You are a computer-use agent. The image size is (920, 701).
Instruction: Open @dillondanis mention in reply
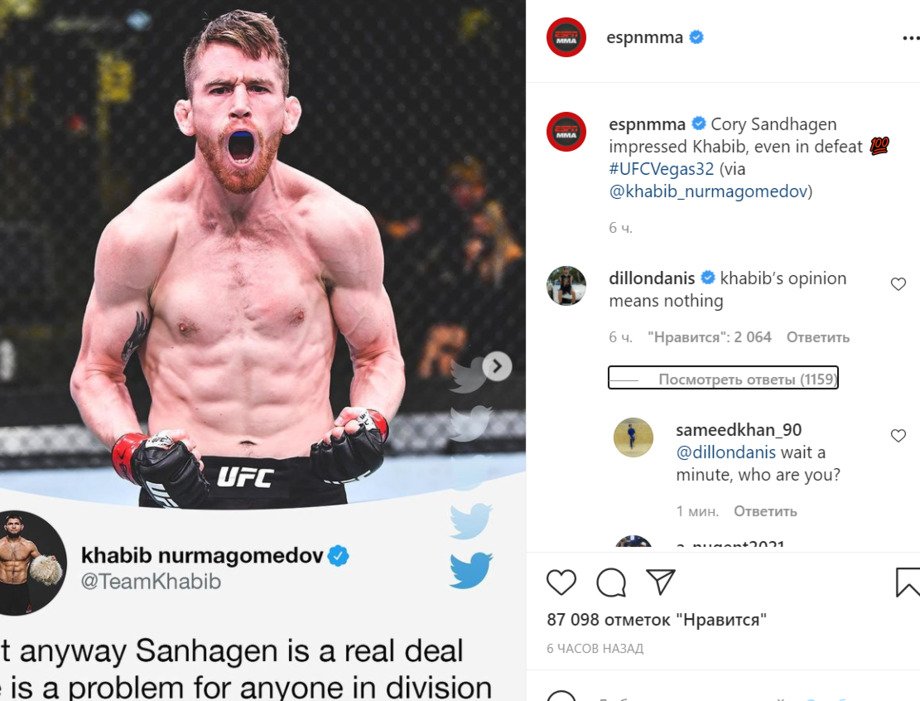click(725, 452)
